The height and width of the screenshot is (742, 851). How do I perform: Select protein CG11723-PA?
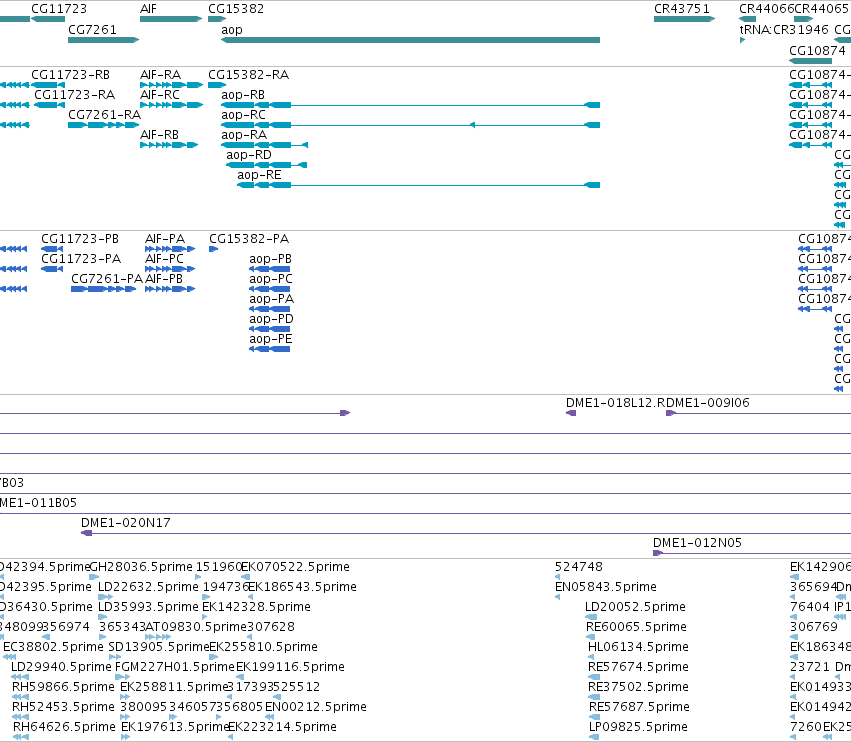click(x=52, y=269)
